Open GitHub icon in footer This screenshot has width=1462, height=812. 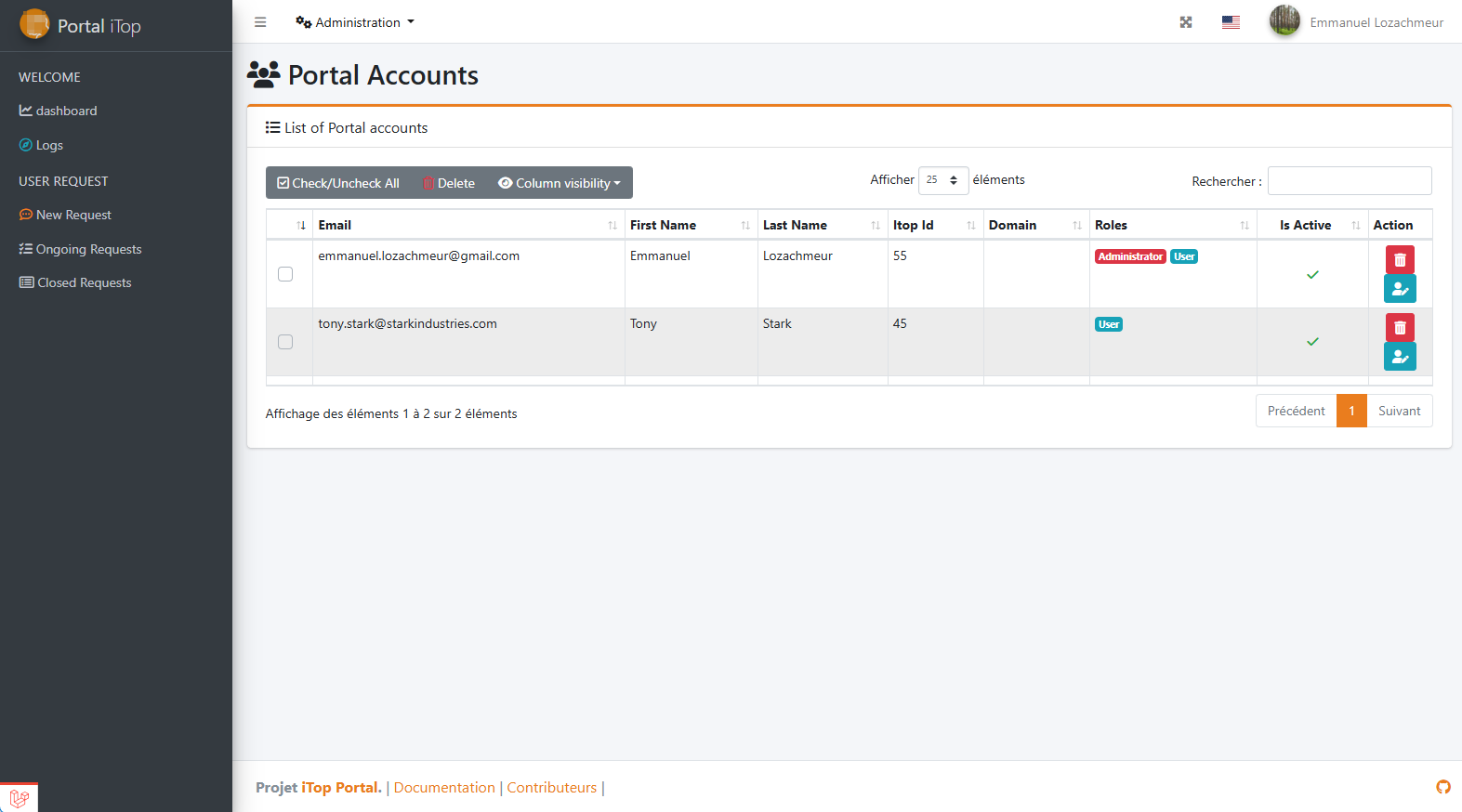point(1442,787)
